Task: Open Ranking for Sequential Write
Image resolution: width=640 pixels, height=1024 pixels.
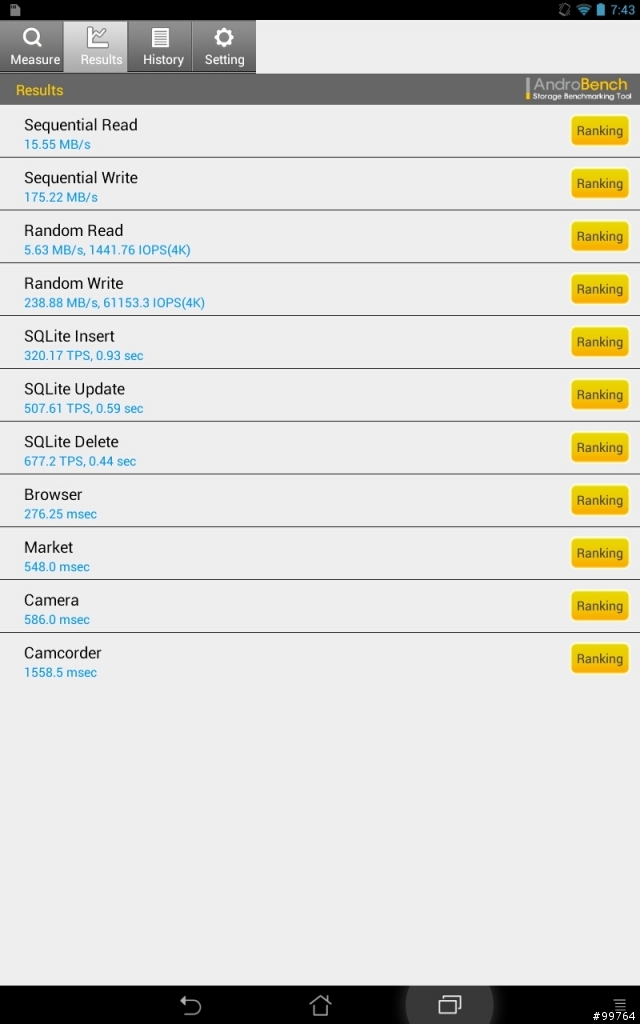Action: click(600, 184)
